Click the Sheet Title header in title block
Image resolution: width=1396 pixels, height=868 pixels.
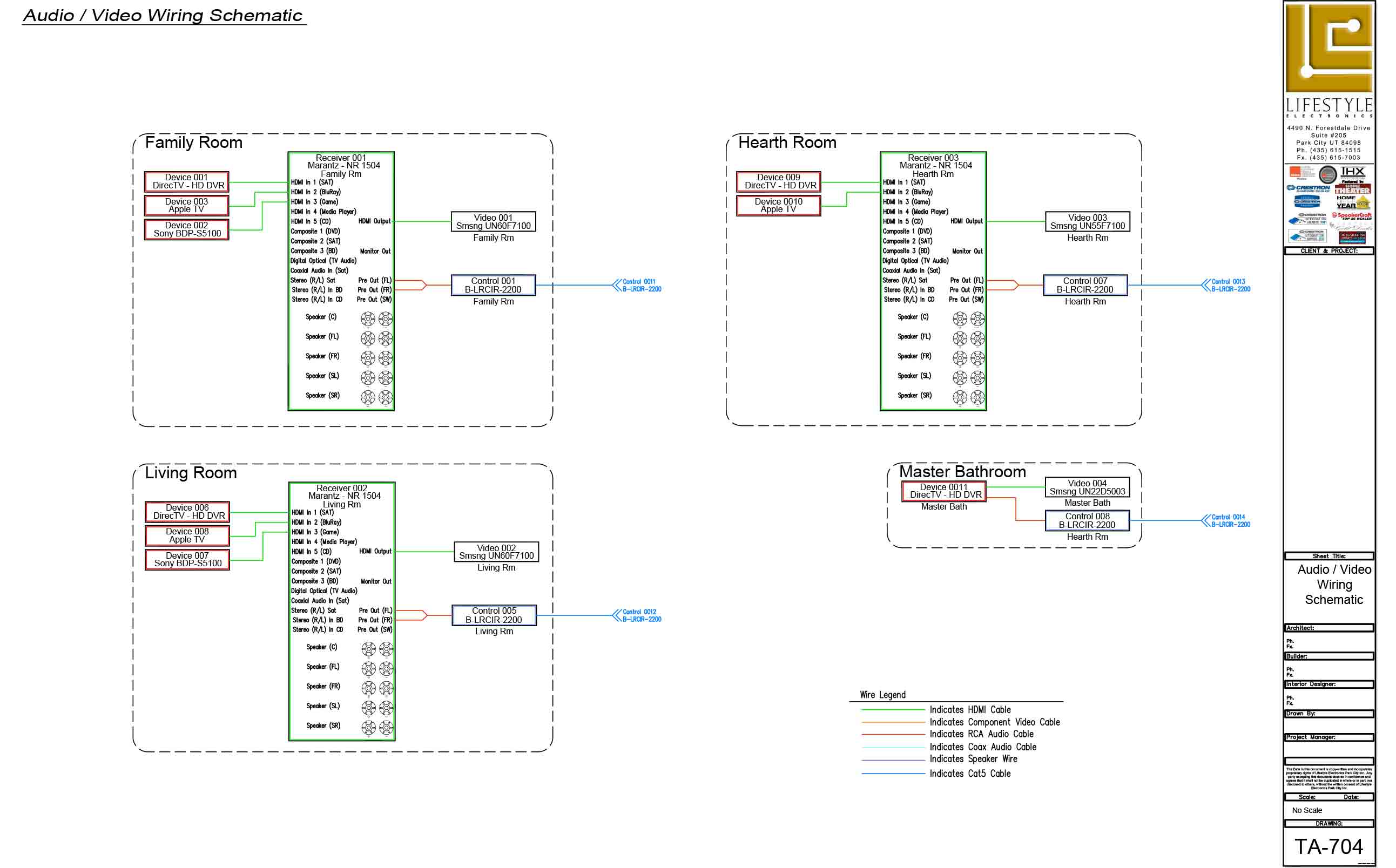tap(1329, 557)
